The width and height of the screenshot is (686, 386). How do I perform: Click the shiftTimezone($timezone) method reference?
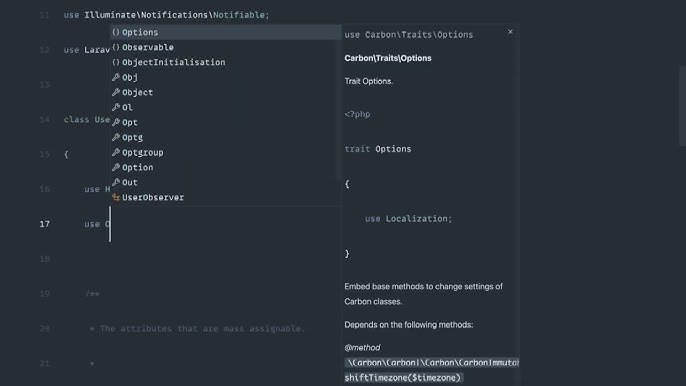[402, 378]
